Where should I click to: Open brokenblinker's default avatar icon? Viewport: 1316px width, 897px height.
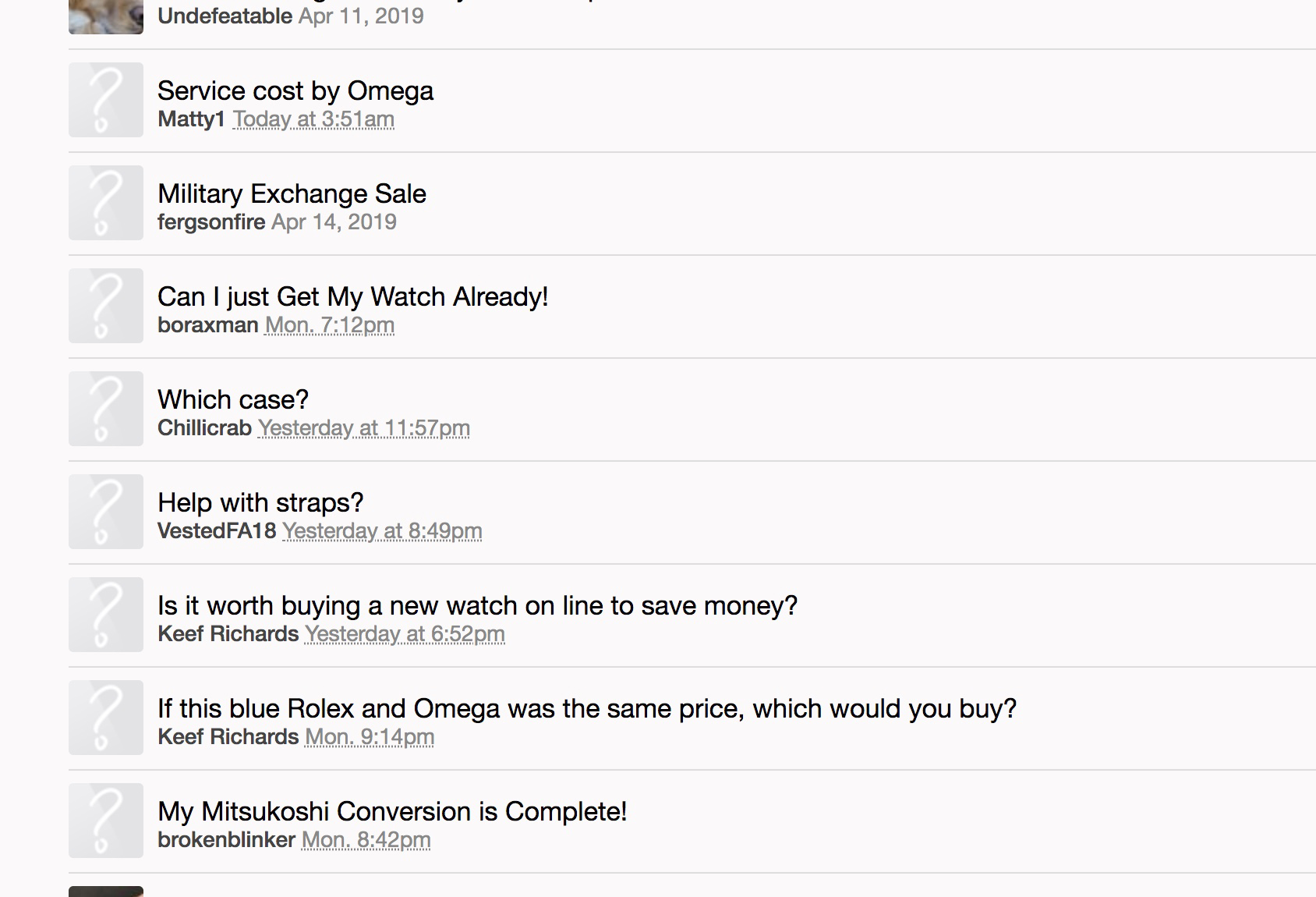pyautogui.click(x=106, y=821)
